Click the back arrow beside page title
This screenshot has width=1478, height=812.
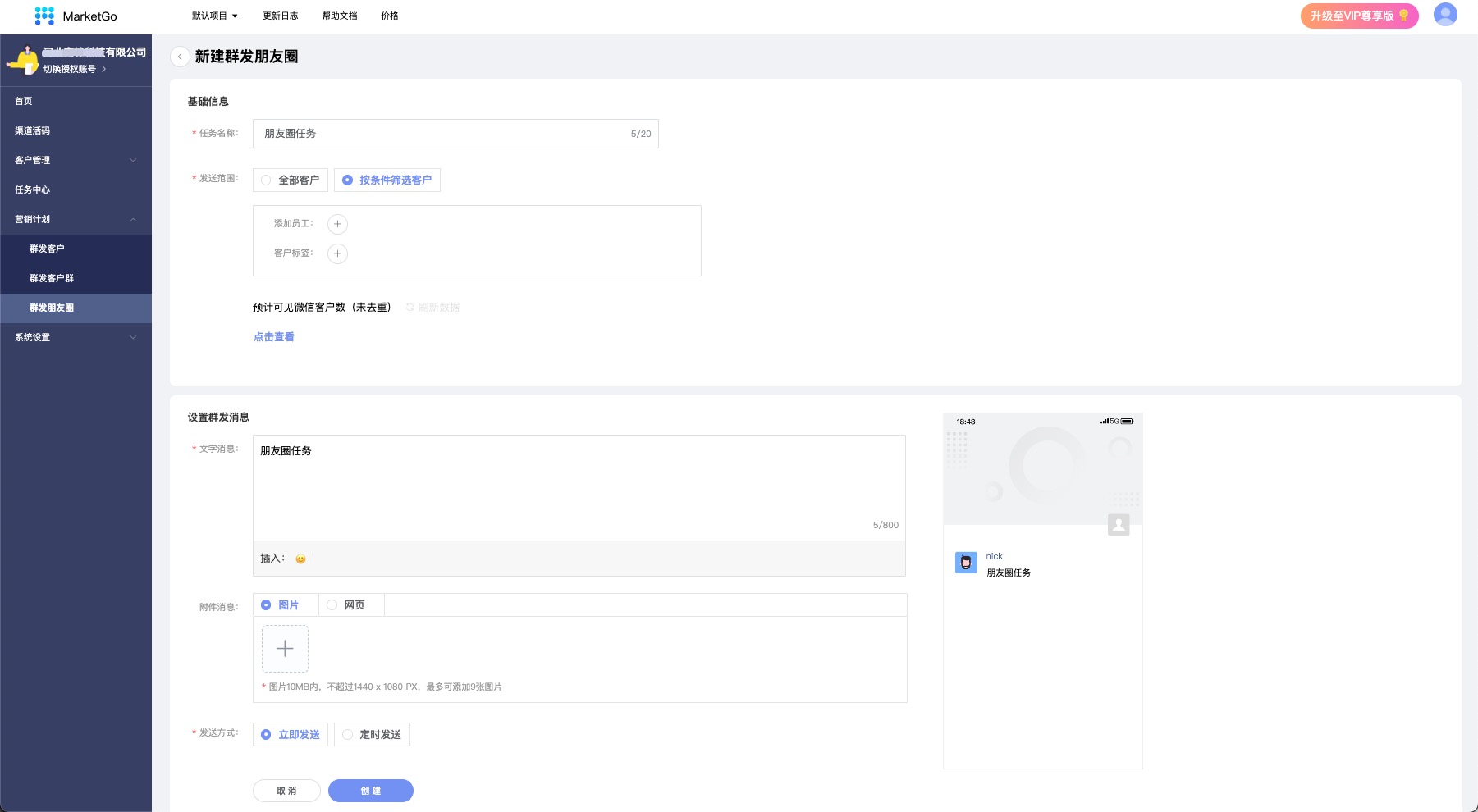point(180,57)
